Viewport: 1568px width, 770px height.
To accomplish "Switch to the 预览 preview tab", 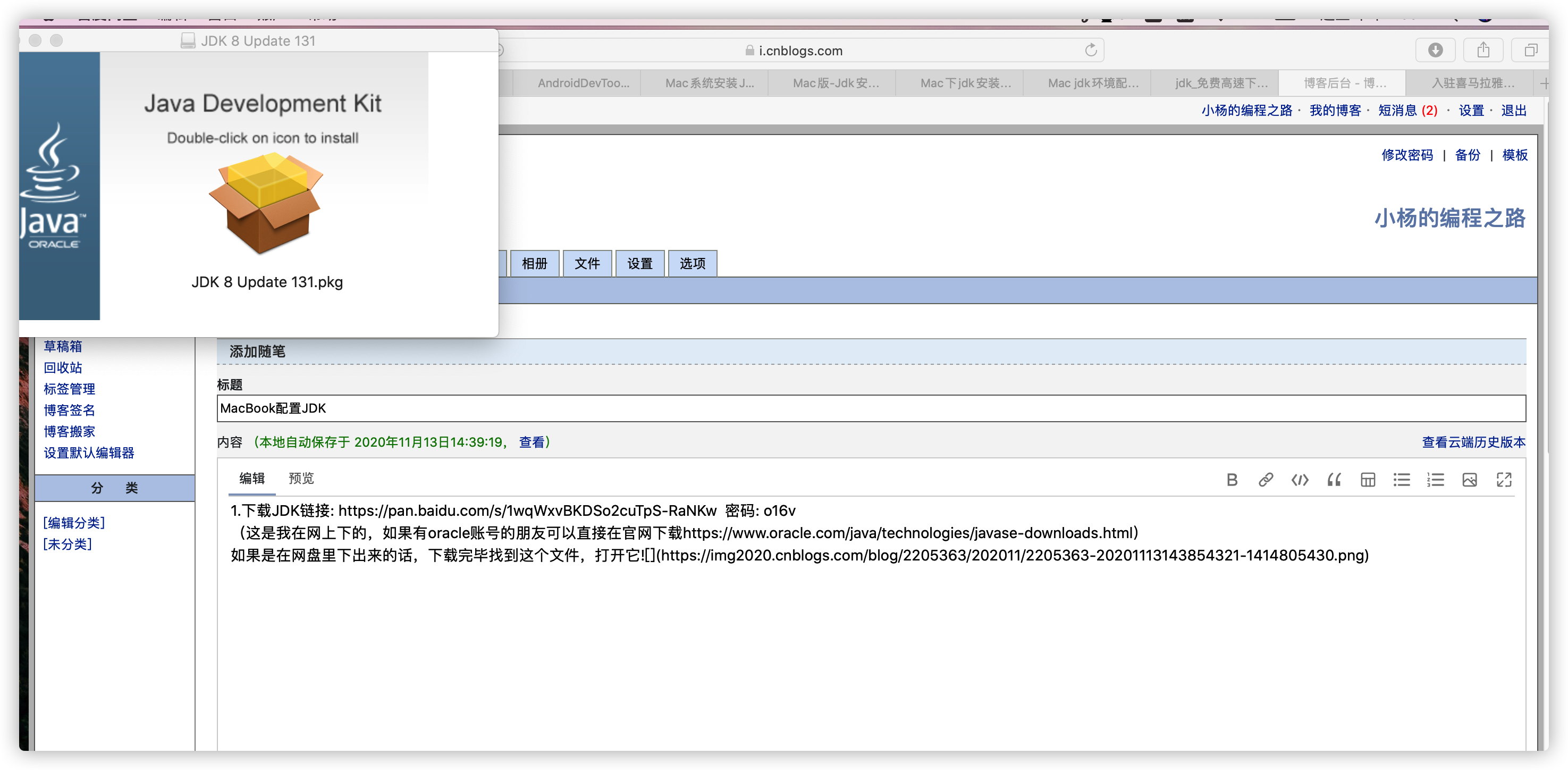I will tap(301, 478).
